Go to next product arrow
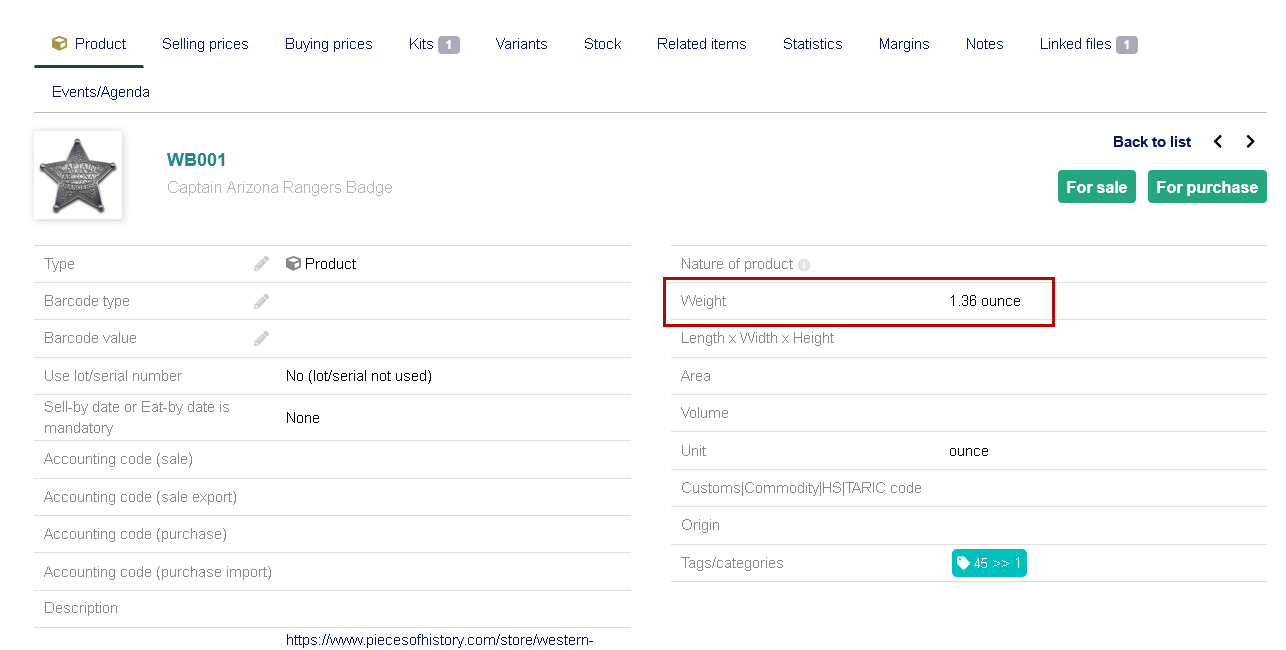This screenshot has height=650, width=1286. pyautogui.click(x=1250, y=142)
